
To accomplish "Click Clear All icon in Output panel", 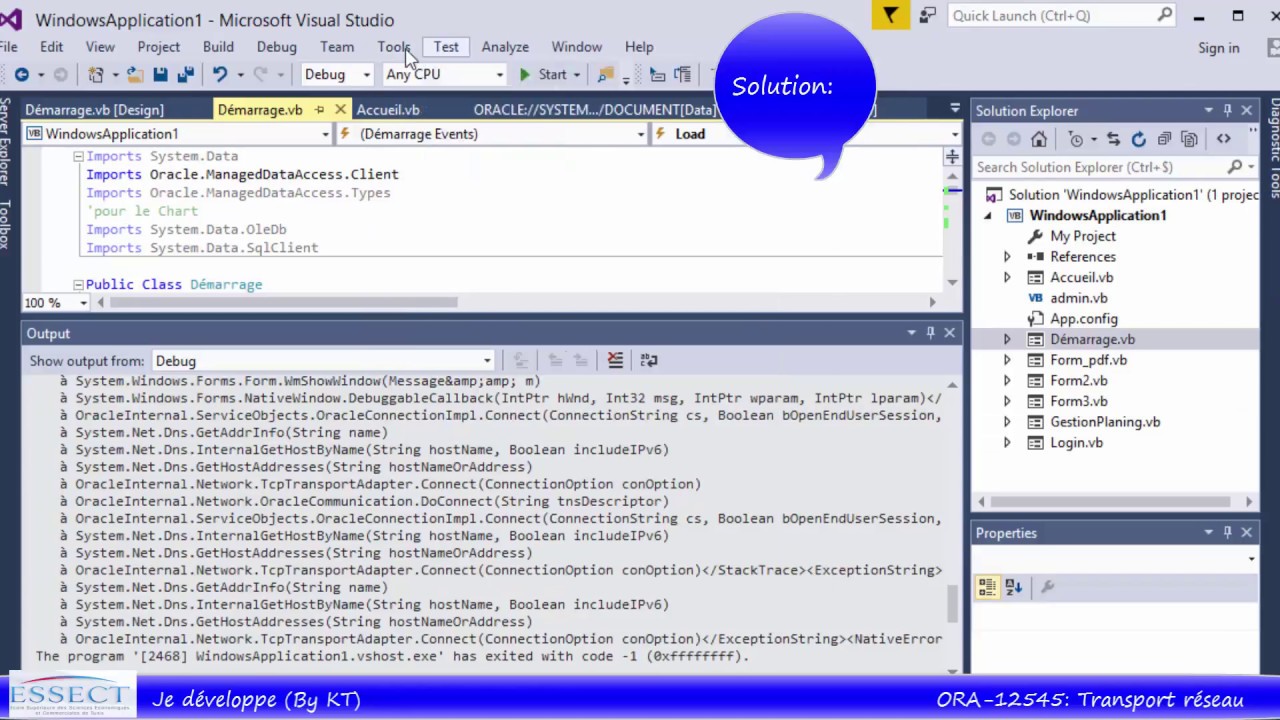I will tap(615, 360).
